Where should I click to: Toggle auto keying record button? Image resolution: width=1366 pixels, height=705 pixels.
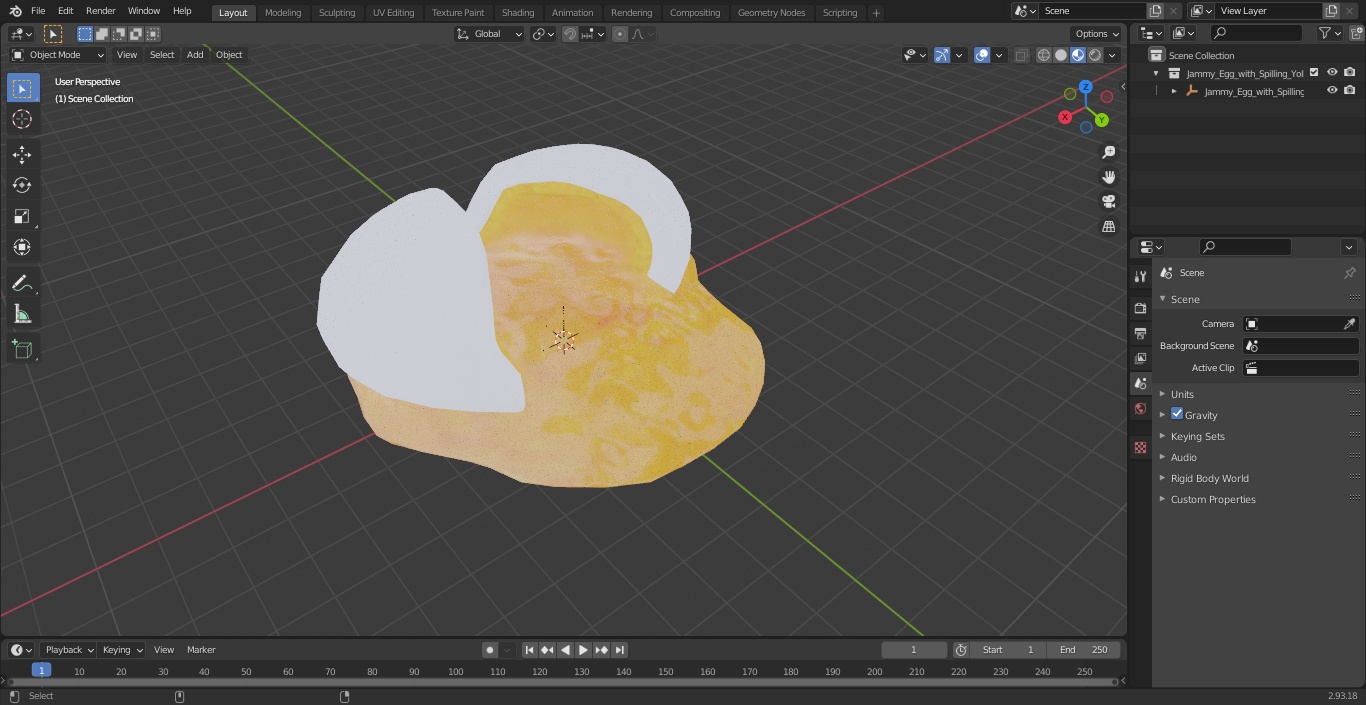[x=490, y=650]
